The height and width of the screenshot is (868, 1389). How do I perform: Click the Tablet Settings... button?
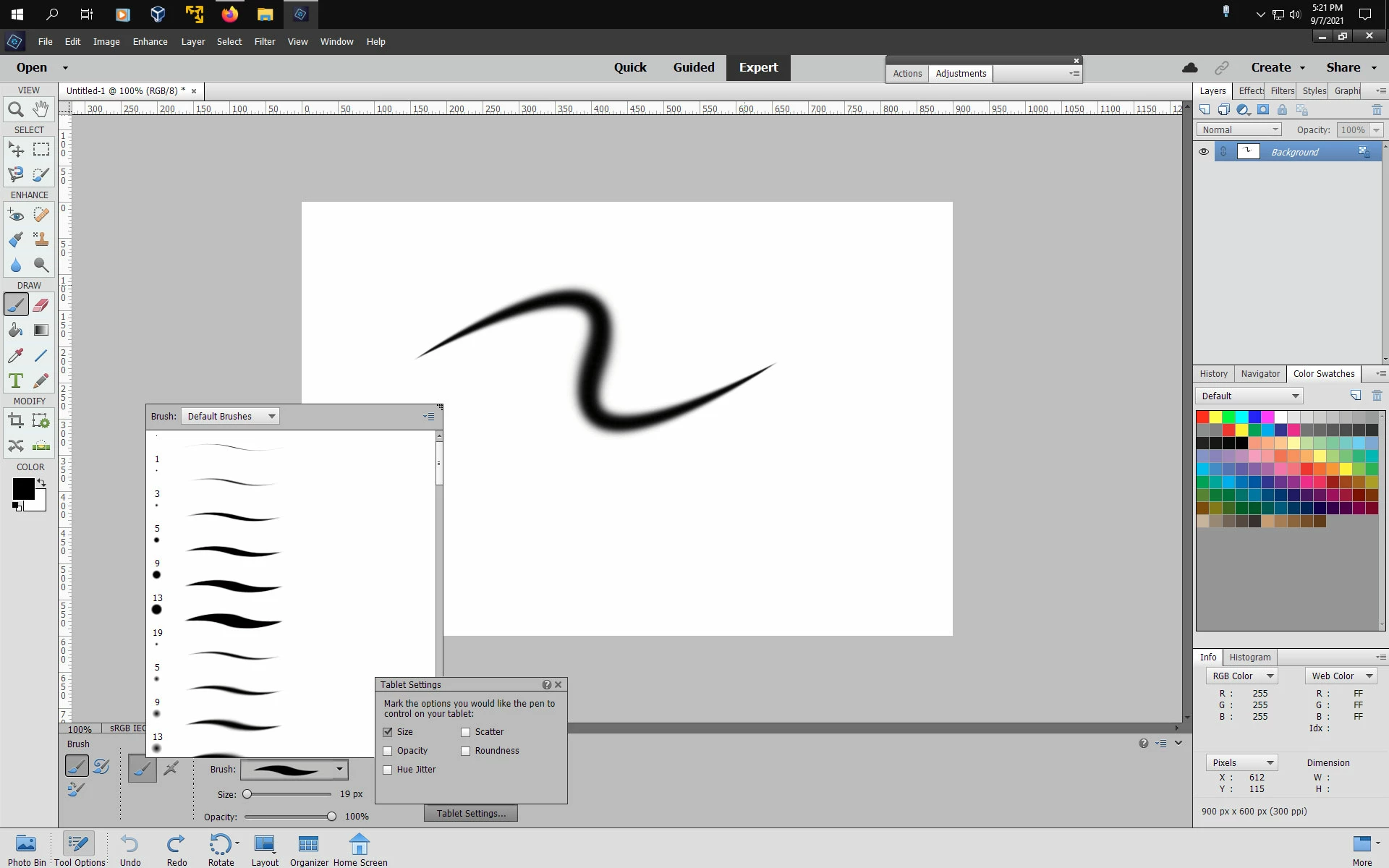click(470, 813)
